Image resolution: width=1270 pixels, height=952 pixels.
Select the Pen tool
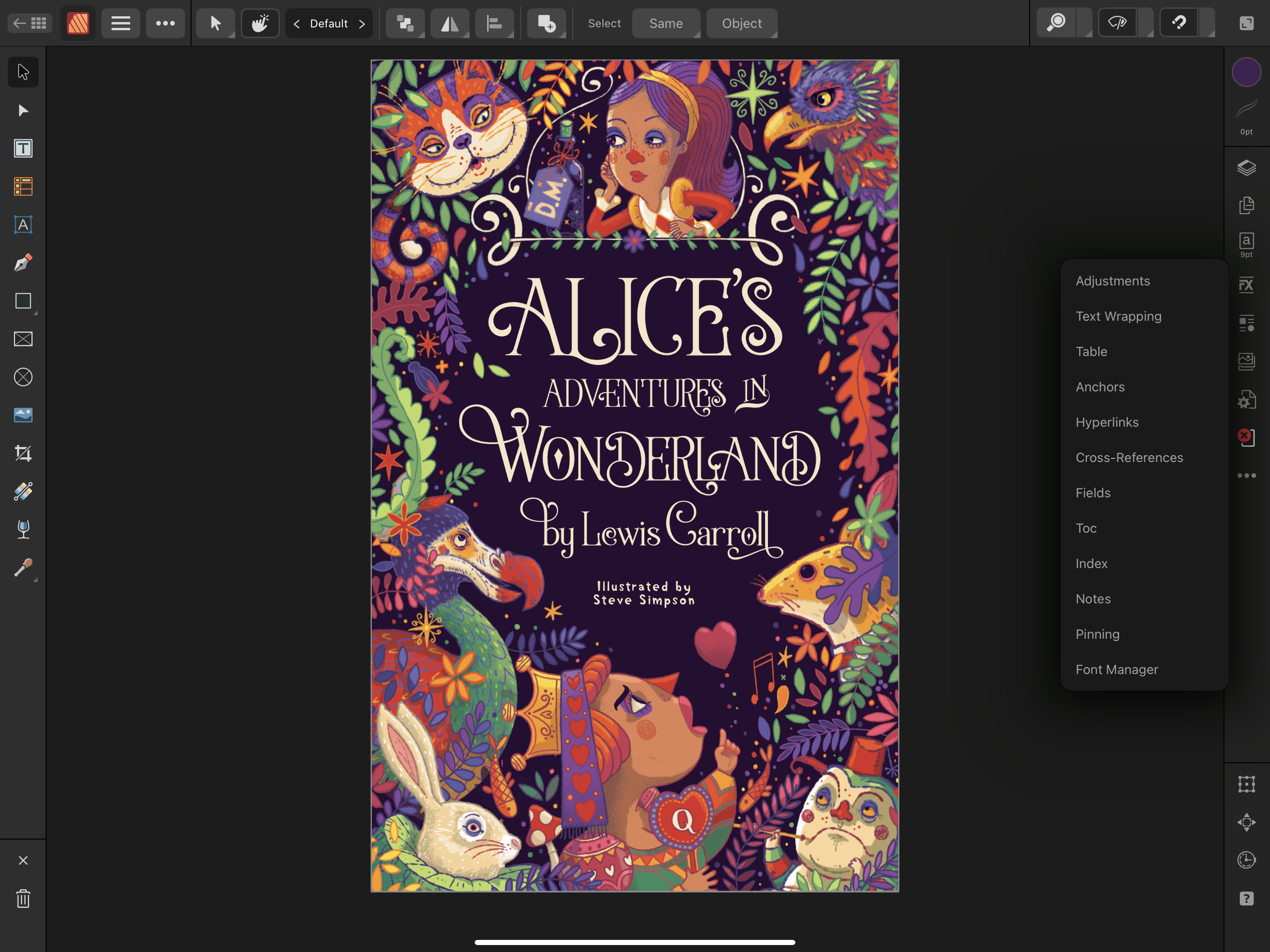(23, 263)
